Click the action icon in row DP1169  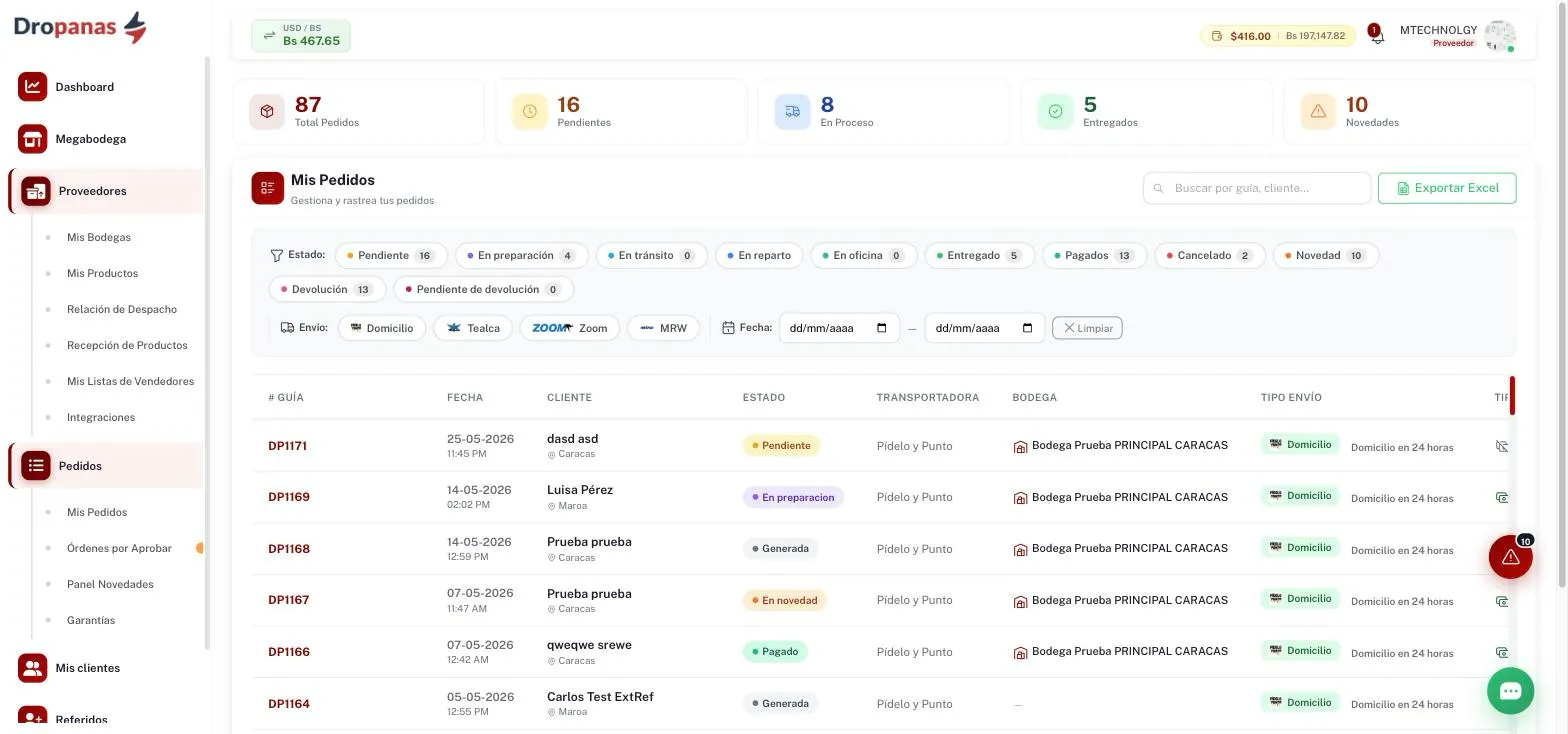tap(1501, 497)
